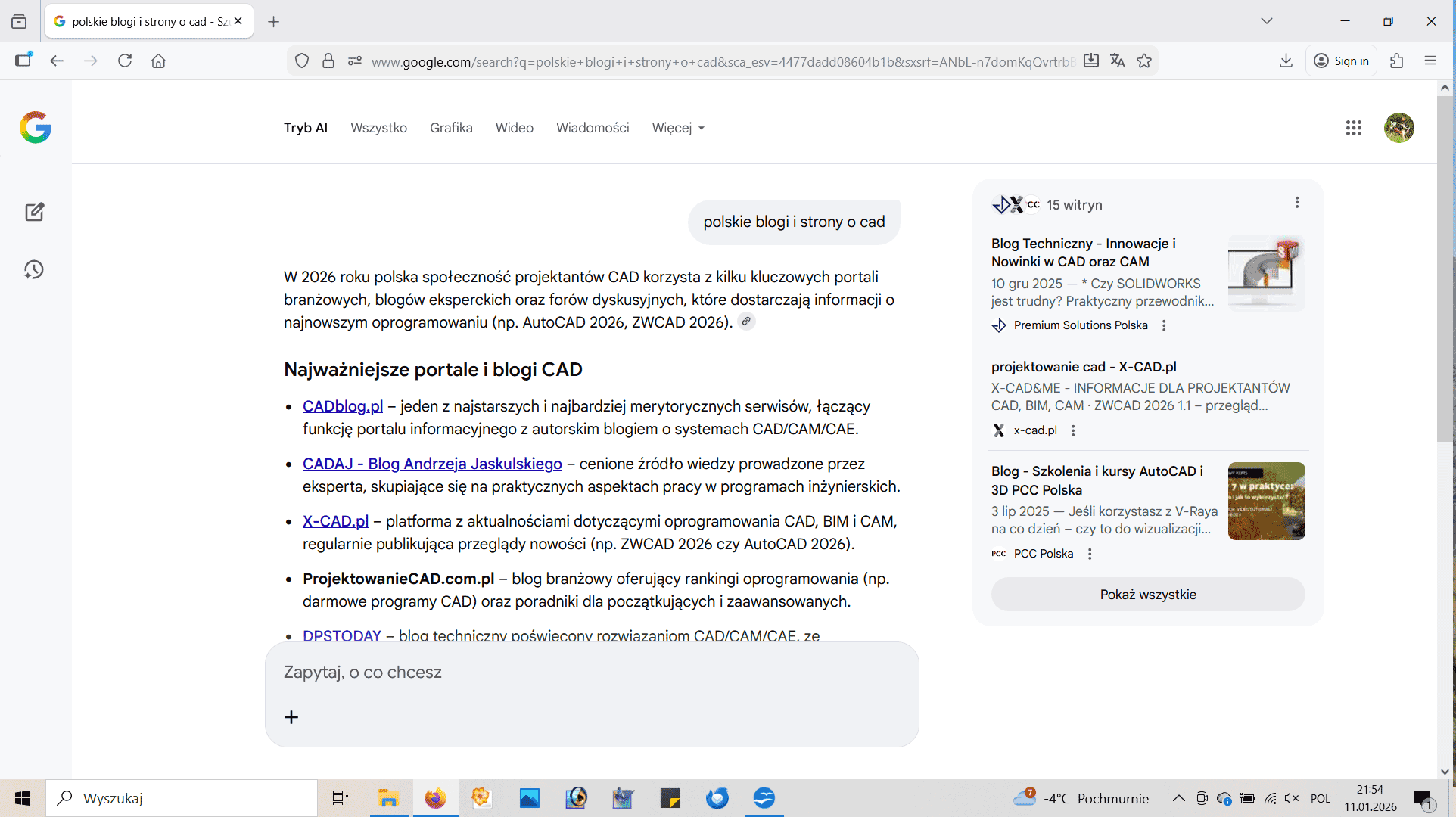The image size is (1456, 817).
Task: Open the X-CAD.pl link
Action: tap(335, 521)
